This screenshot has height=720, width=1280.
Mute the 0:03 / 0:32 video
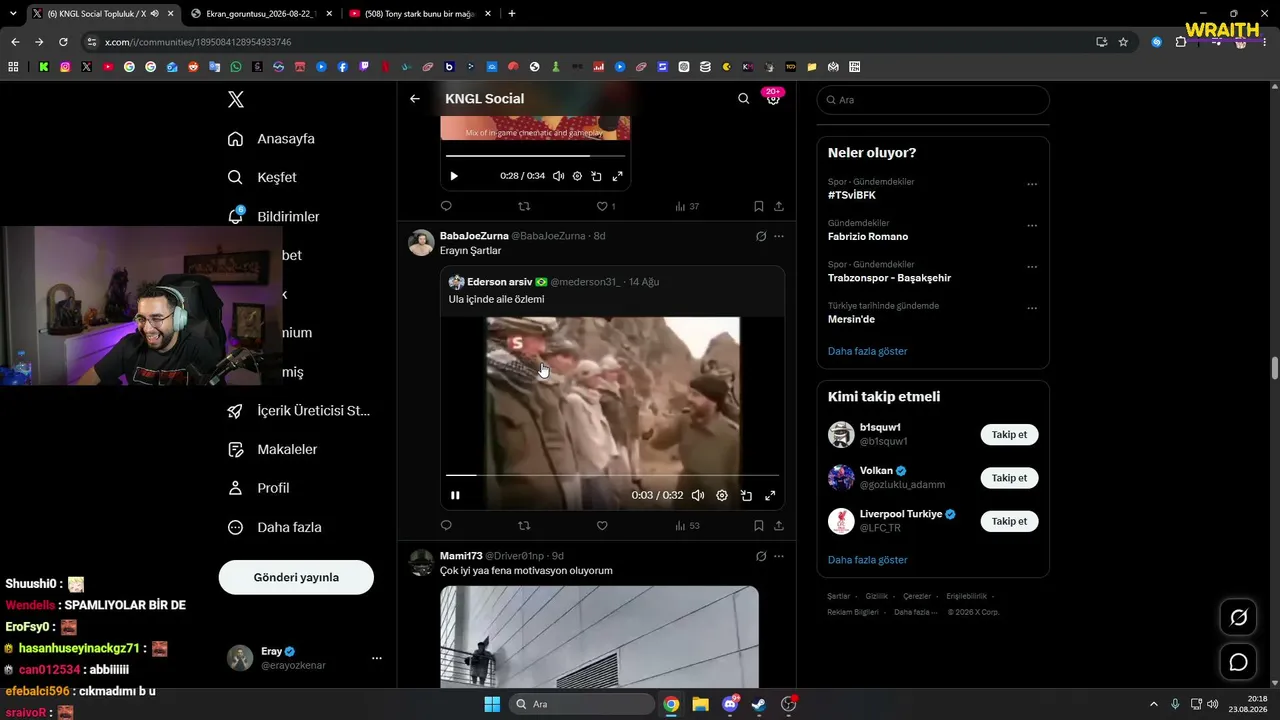coord(698,495)
